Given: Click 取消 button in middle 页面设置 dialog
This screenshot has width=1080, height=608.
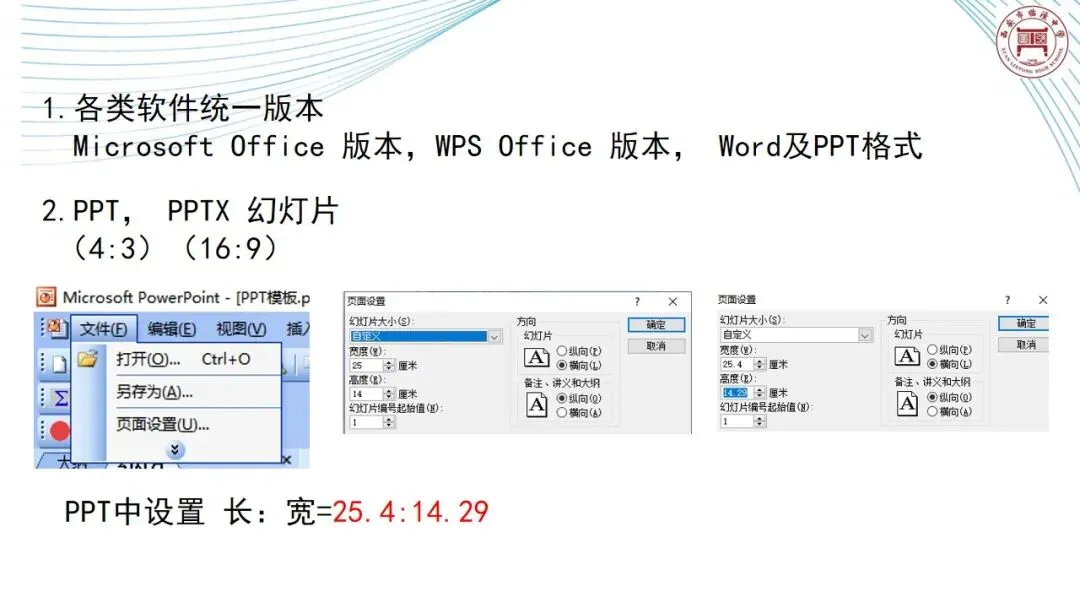Looking at the screenshot, I should pyautogui.click(x=656, y=346).
